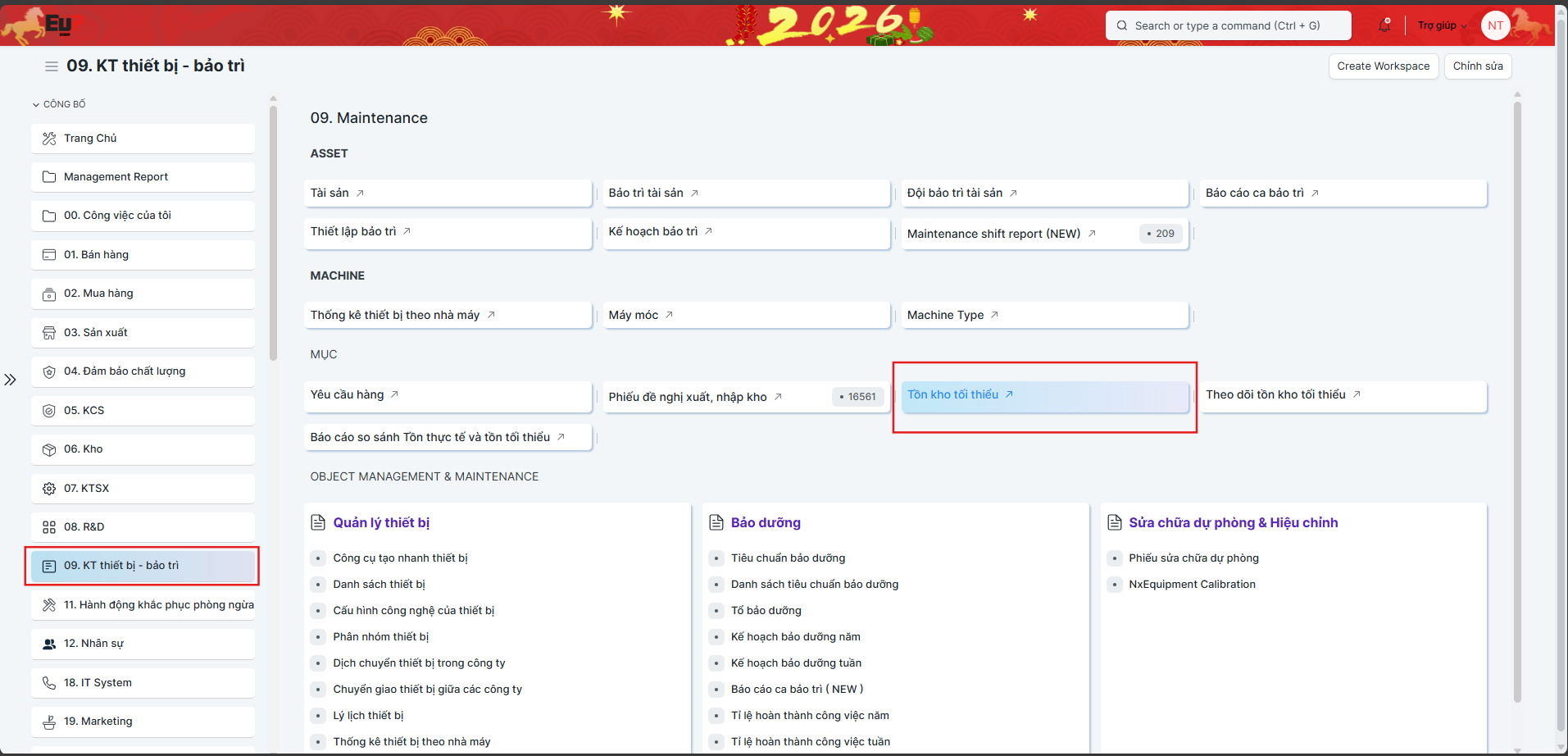Click the NT user avatar
Screen dimensions: 1568x756
pos(1495,25)
